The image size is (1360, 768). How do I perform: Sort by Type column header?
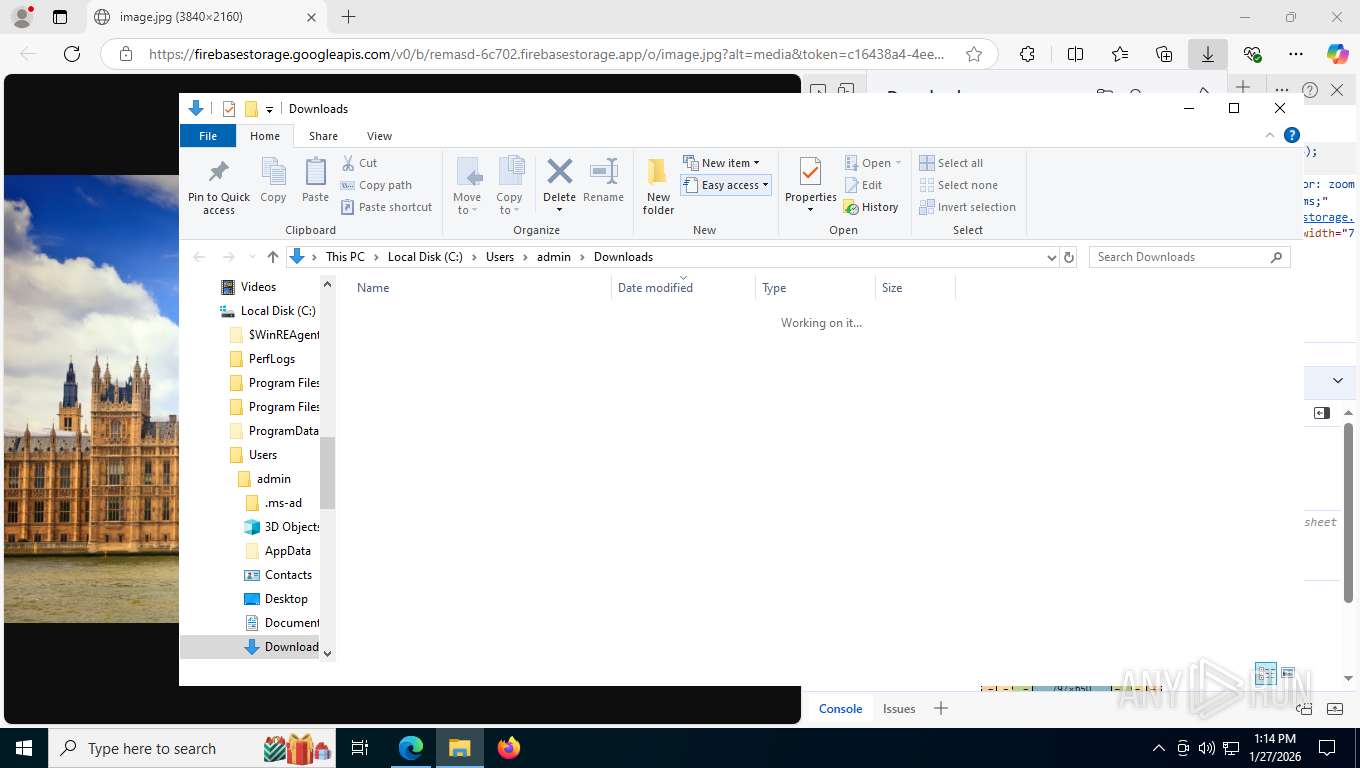point(815,287)
